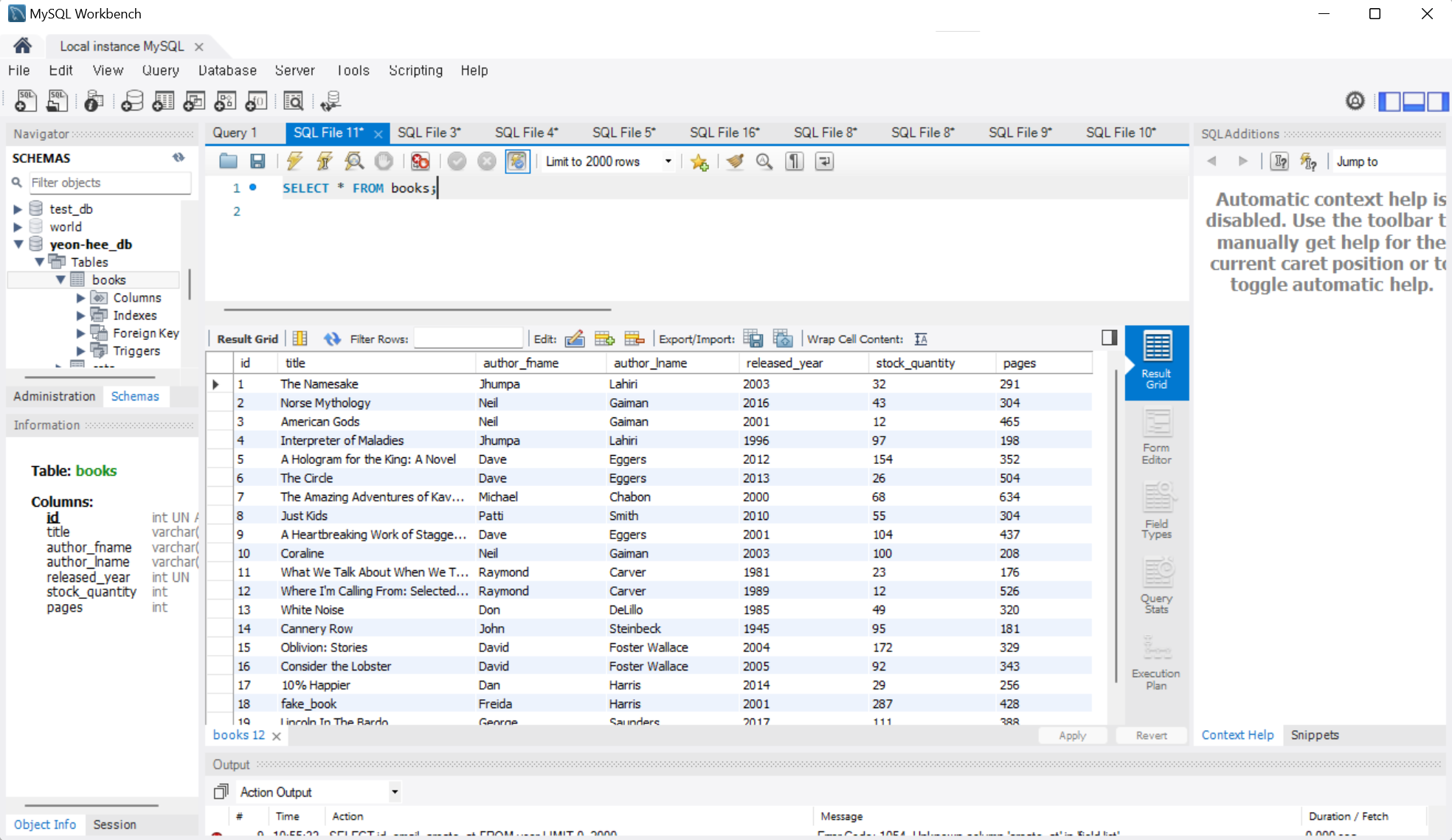Image resolution: width=1452 pixels, height=840 pixels.
Task: Toggle continue-on-error execution mode
Action: [x=421, y=162]
